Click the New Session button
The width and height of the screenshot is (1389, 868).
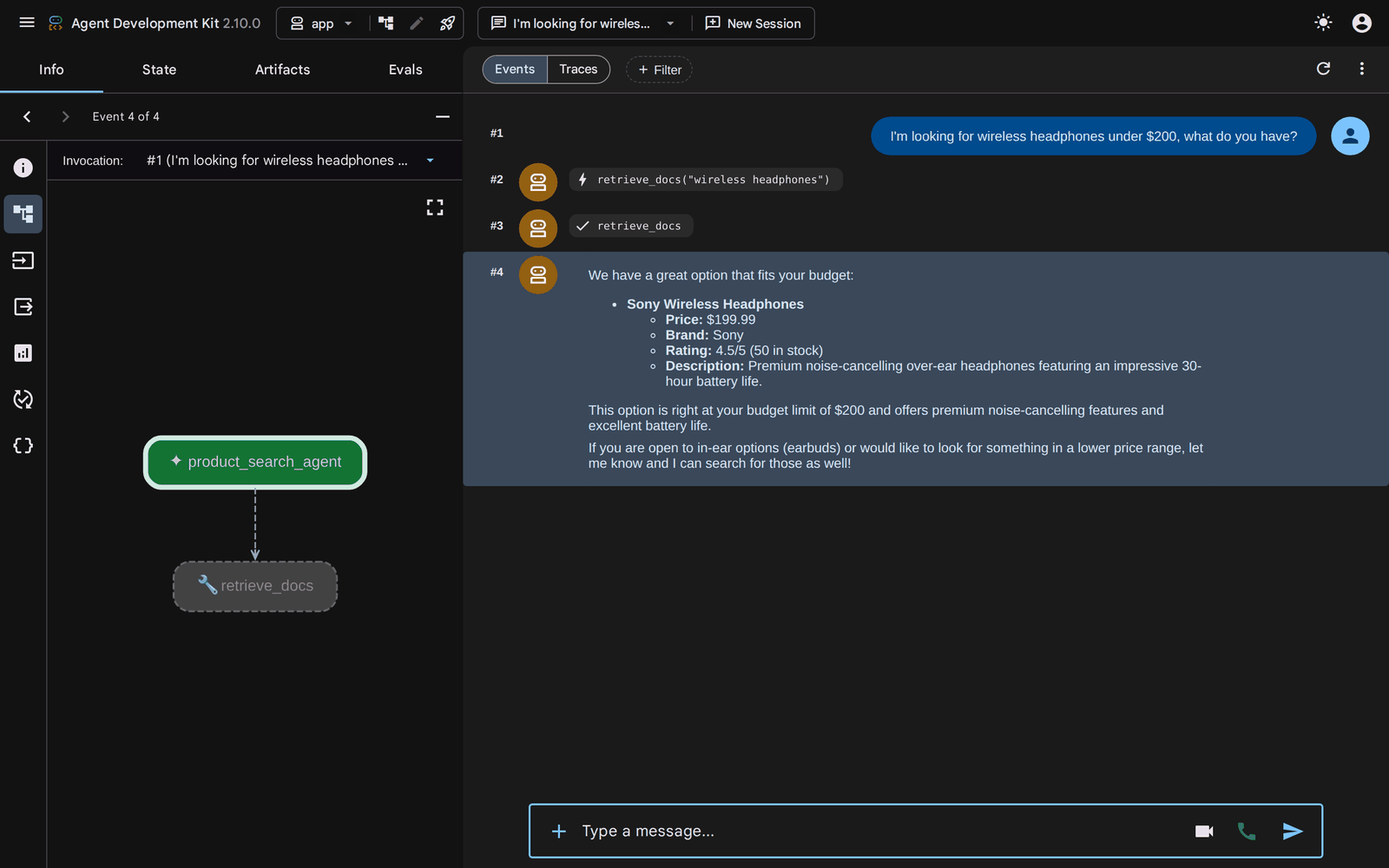[753, 23]
